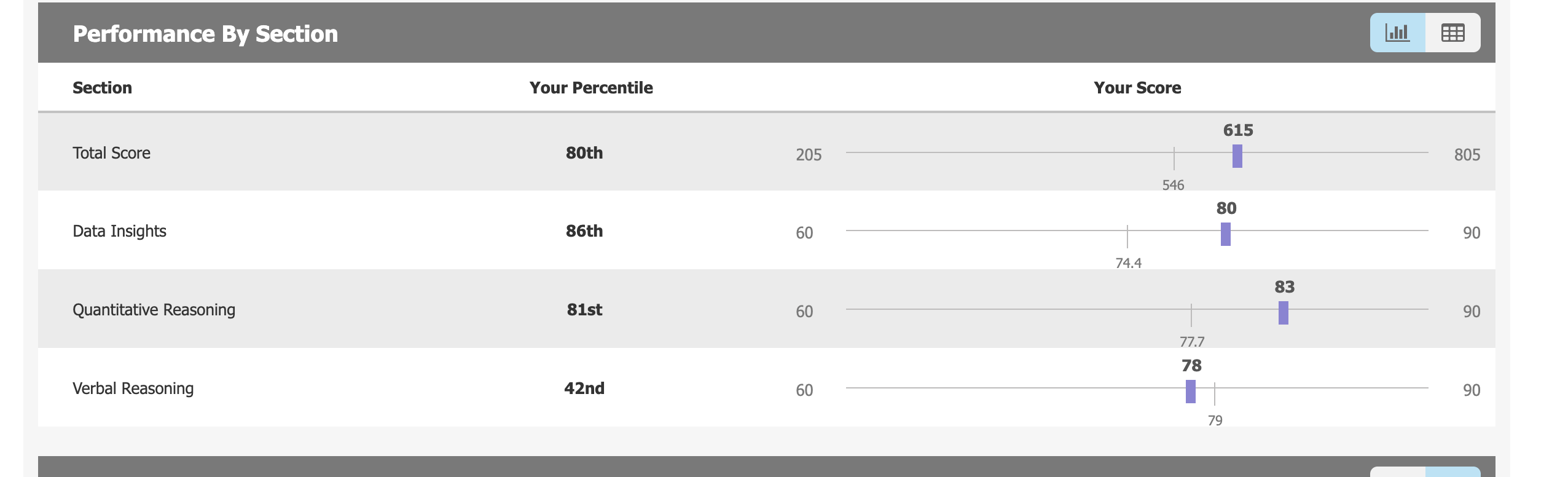Click the Performance By Section heading
The height and width of the screenshot is (477, 1568).
205,34
